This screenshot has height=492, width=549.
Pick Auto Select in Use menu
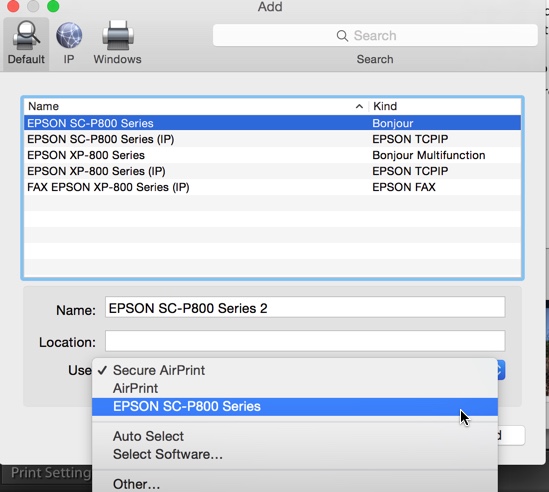click(295, 436)
